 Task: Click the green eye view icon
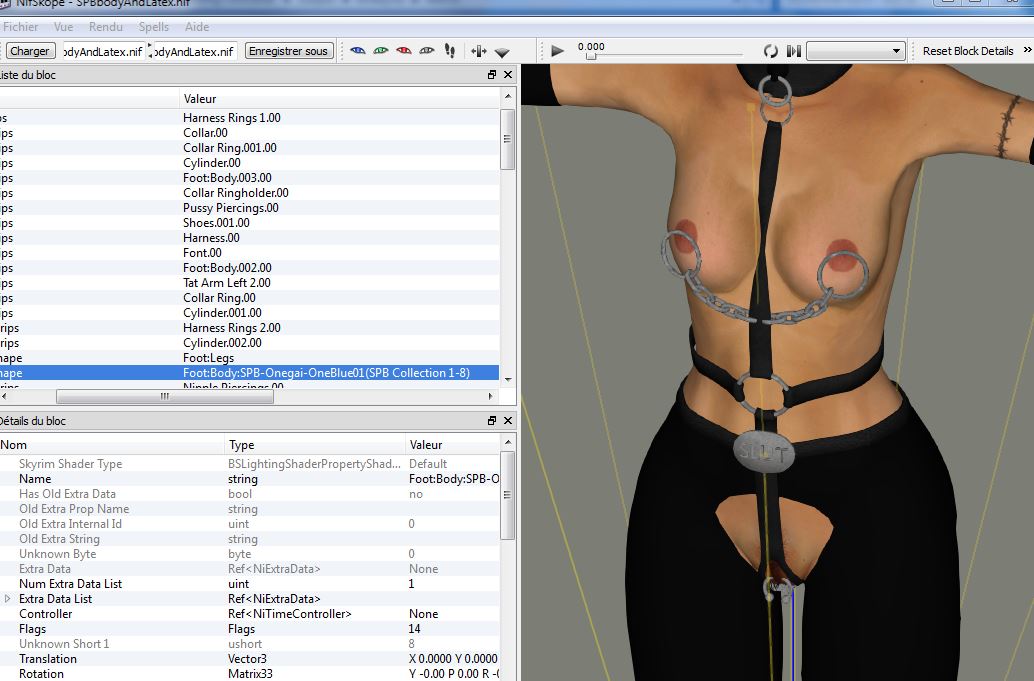(x=381, y=51)
